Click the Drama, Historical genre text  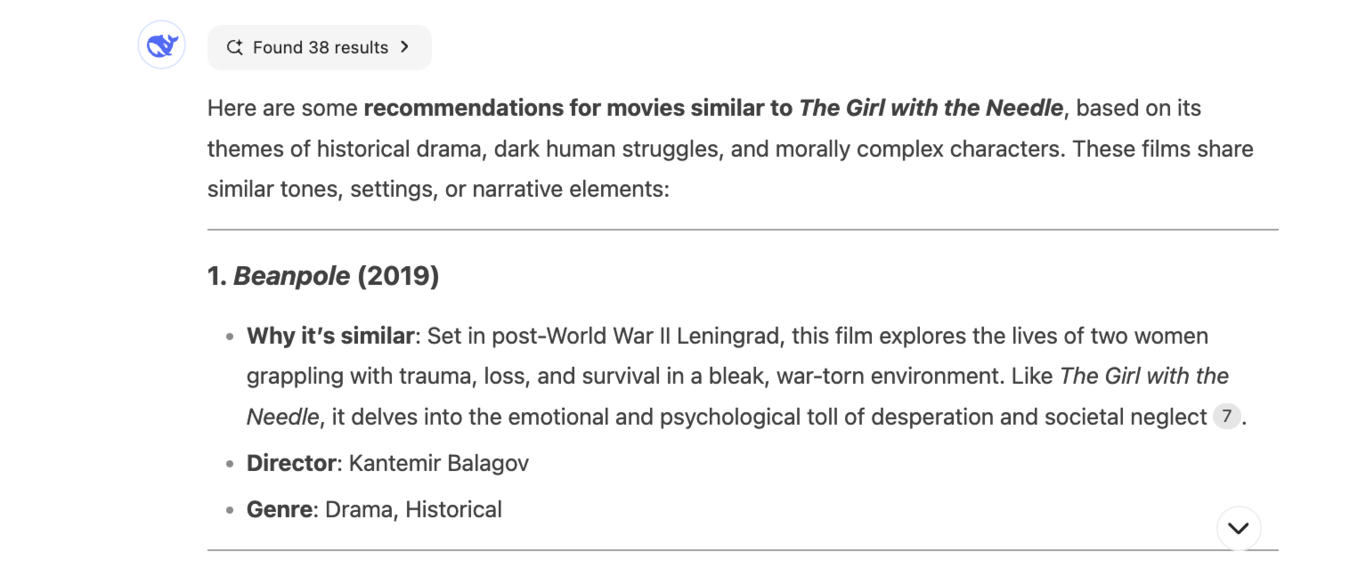tap(414, 509)
